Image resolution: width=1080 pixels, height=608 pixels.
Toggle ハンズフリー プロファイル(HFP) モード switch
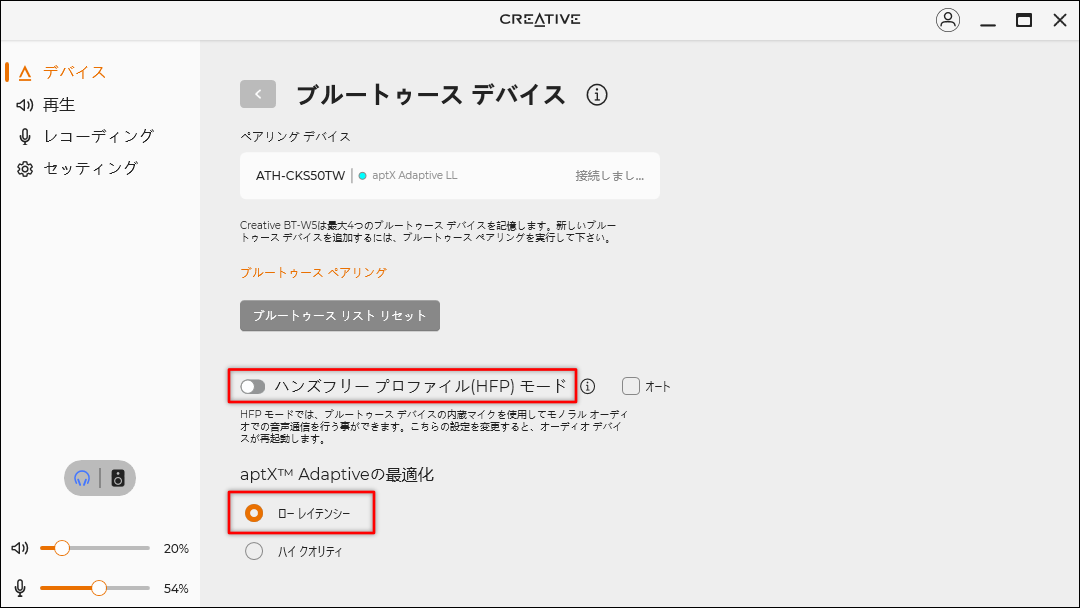pos(253,386)
